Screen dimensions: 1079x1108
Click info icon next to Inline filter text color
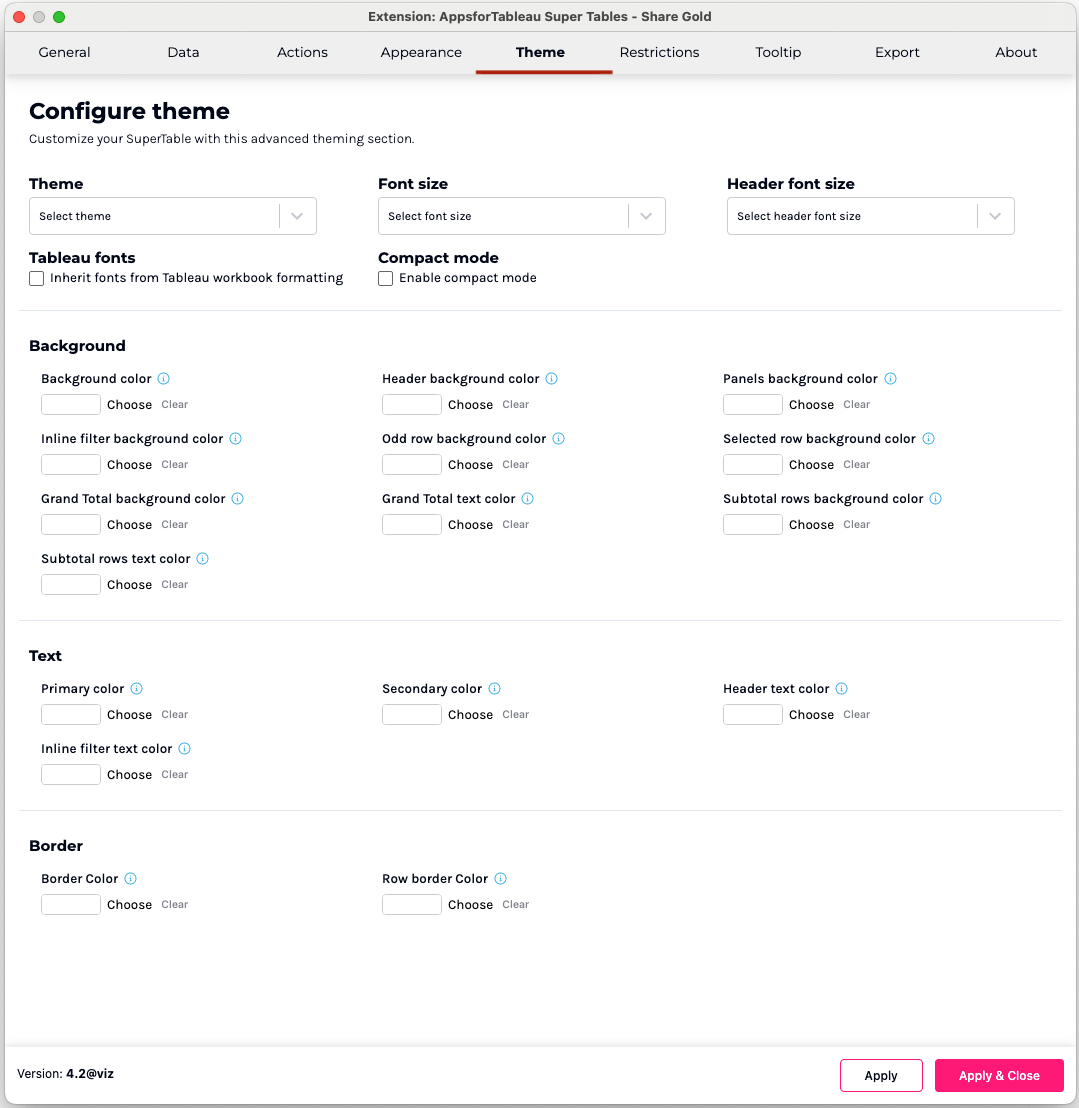185,749
